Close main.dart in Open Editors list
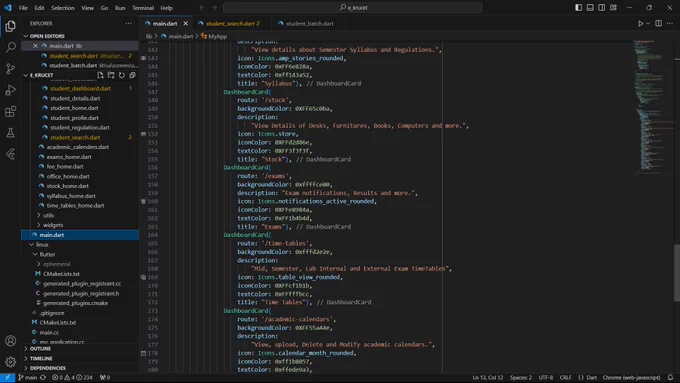680x383 pixels. point(35,46)
